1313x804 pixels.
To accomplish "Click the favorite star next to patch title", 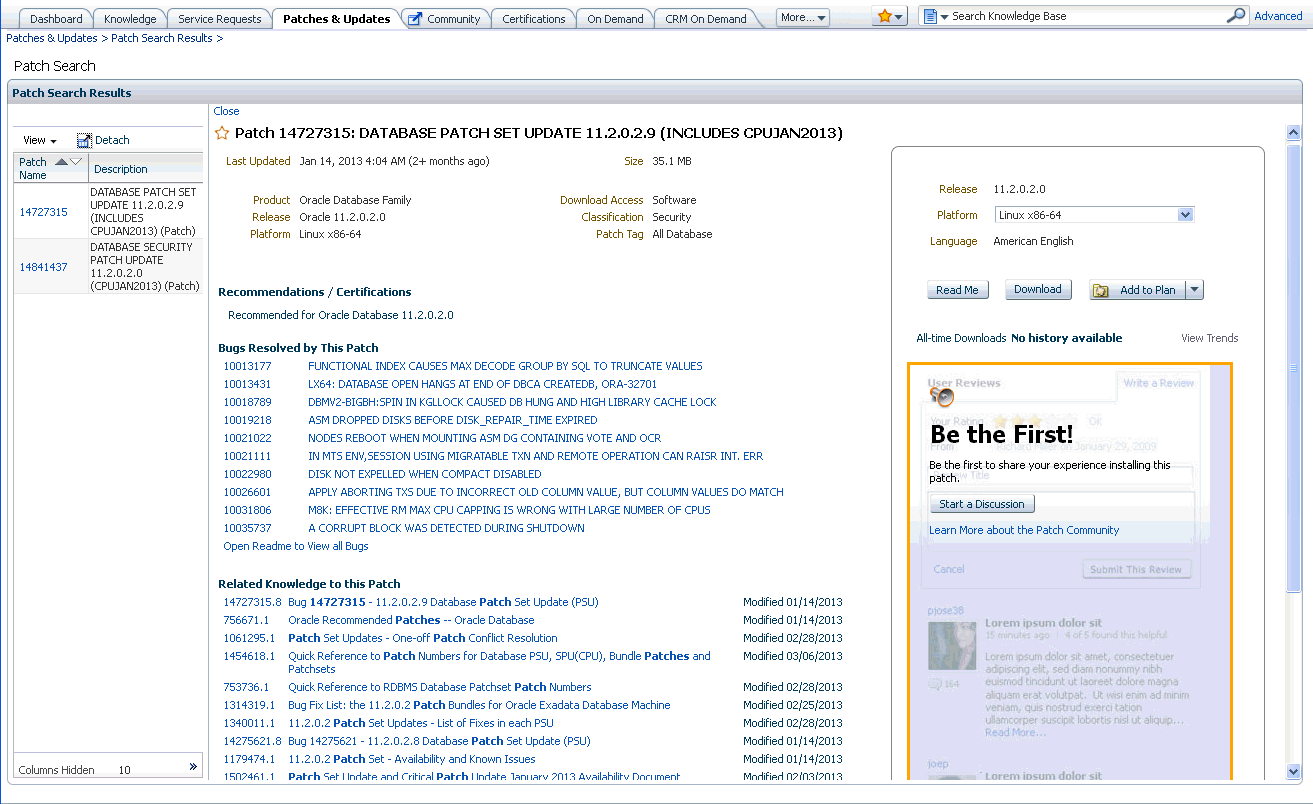I will coord(222,133).
